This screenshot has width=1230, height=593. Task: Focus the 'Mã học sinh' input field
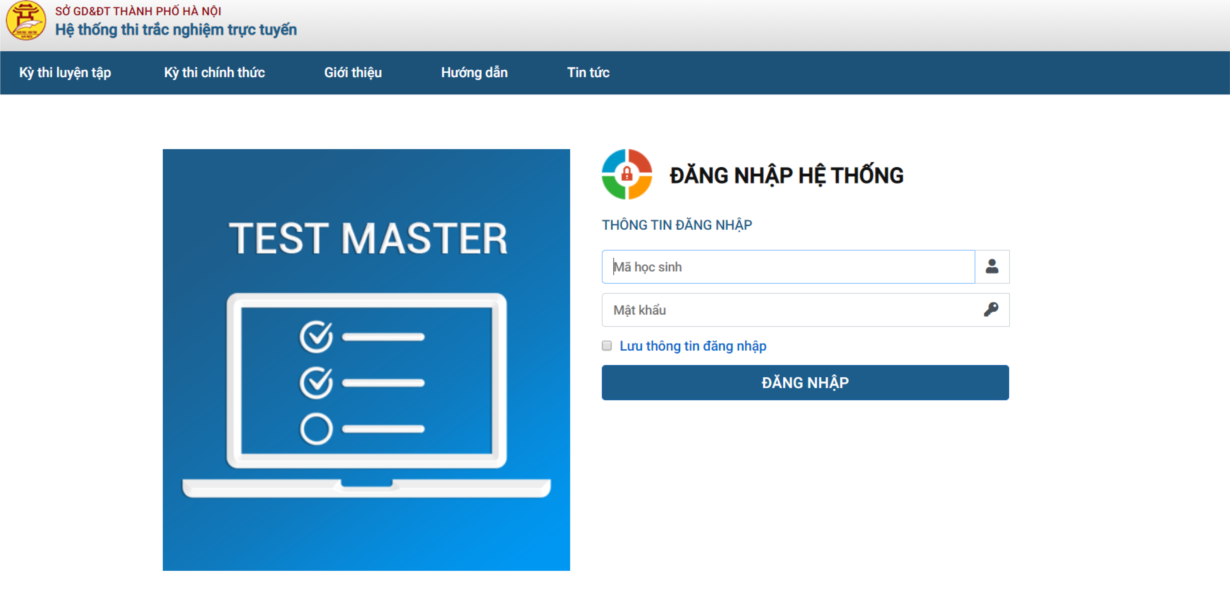click(788, 267)
